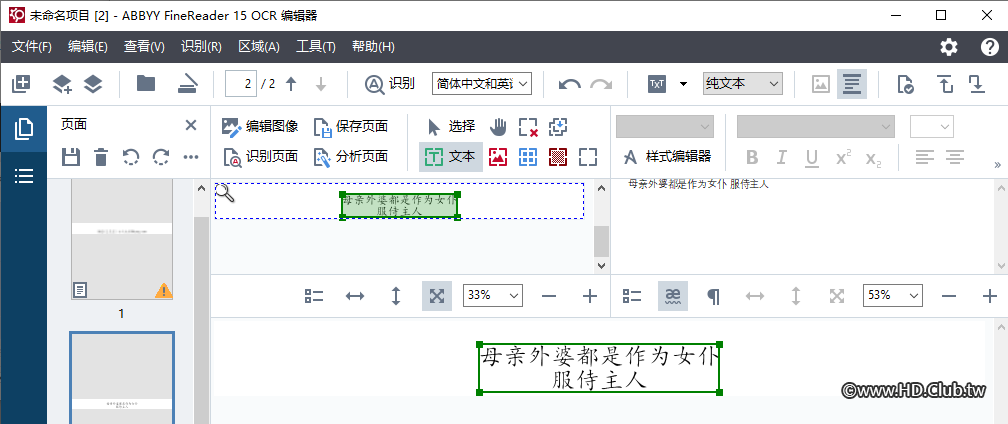
Task: Click the 识别 recognize button
Action: coord(390,84)
